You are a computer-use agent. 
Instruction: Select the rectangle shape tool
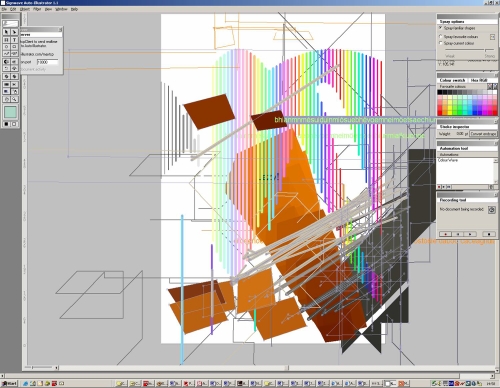coord(14,47)
